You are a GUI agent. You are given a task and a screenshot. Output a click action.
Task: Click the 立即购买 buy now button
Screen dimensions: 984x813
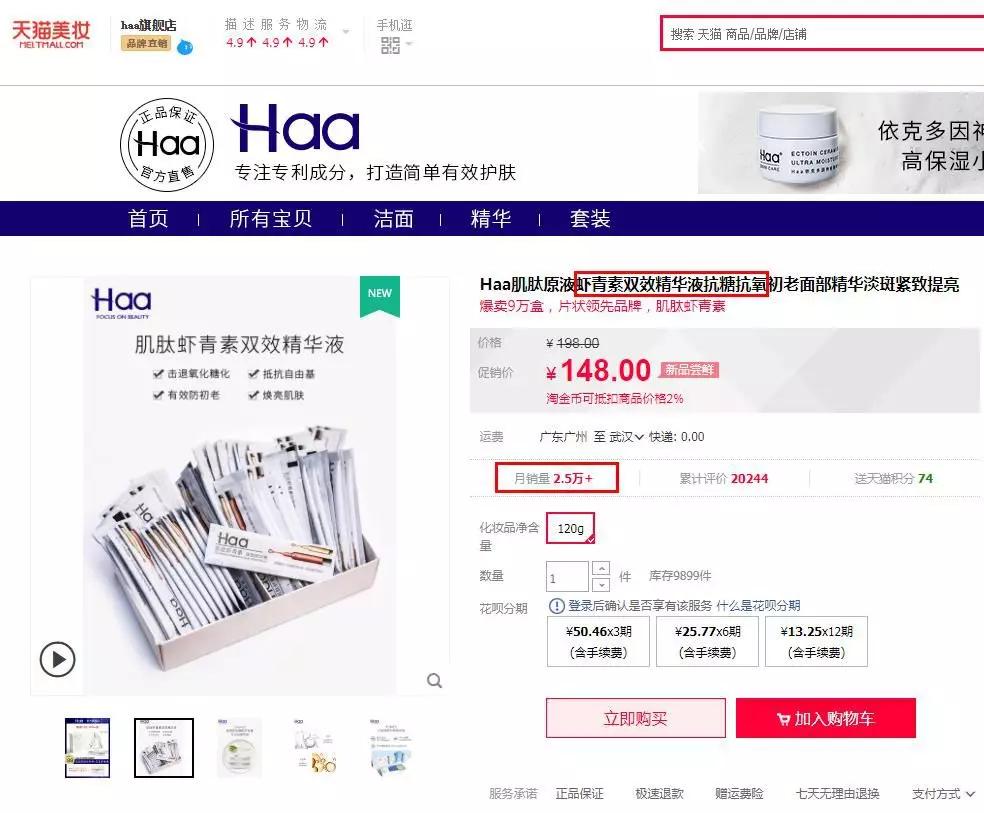coord(636,718)
